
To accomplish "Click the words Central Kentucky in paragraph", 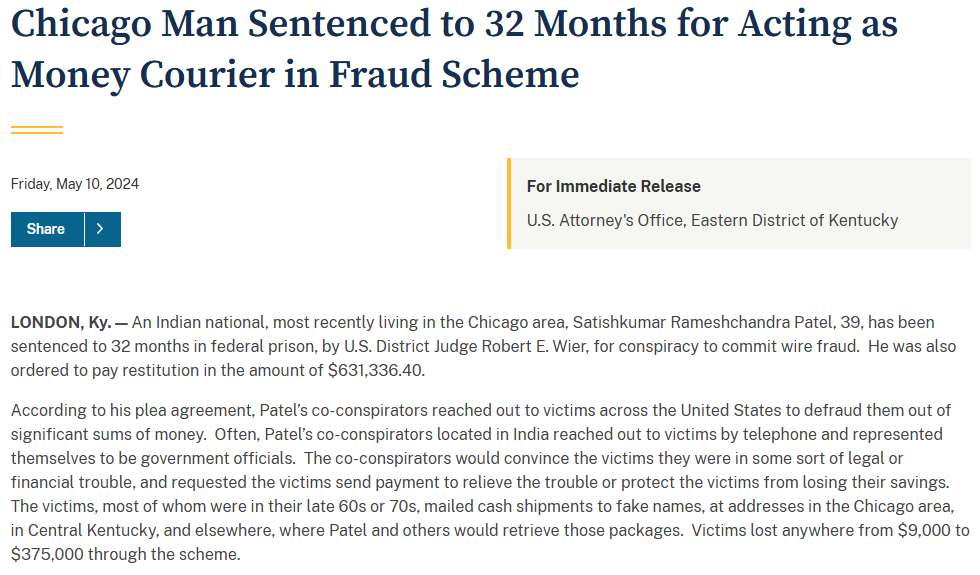I will click(92, 531).
